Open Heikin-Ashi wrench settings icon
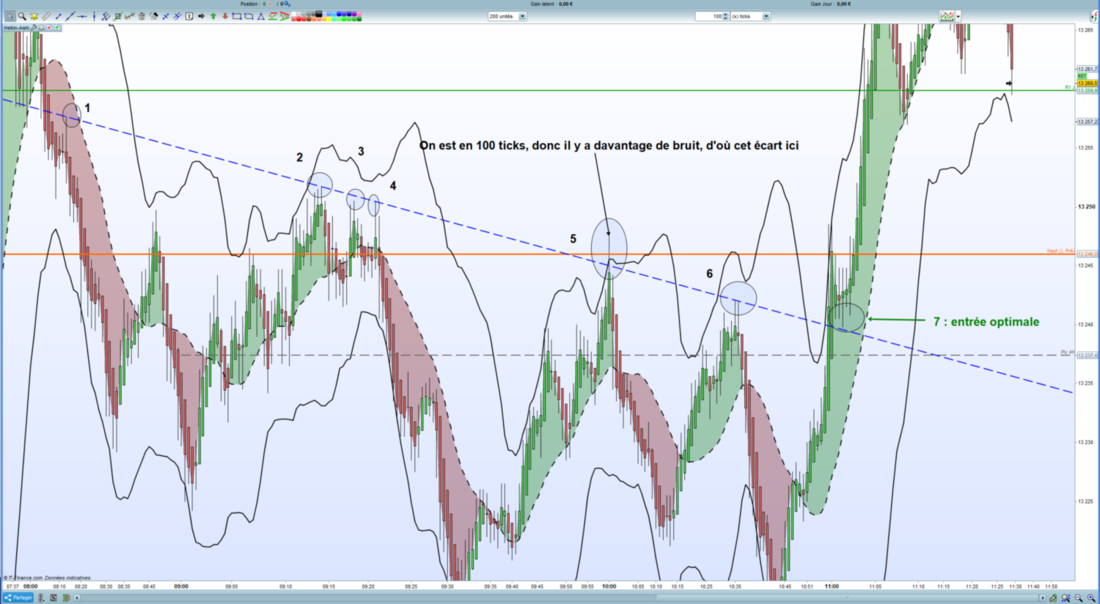The height and width of the screenshot is (604, 1100). (x=34, y=28)
